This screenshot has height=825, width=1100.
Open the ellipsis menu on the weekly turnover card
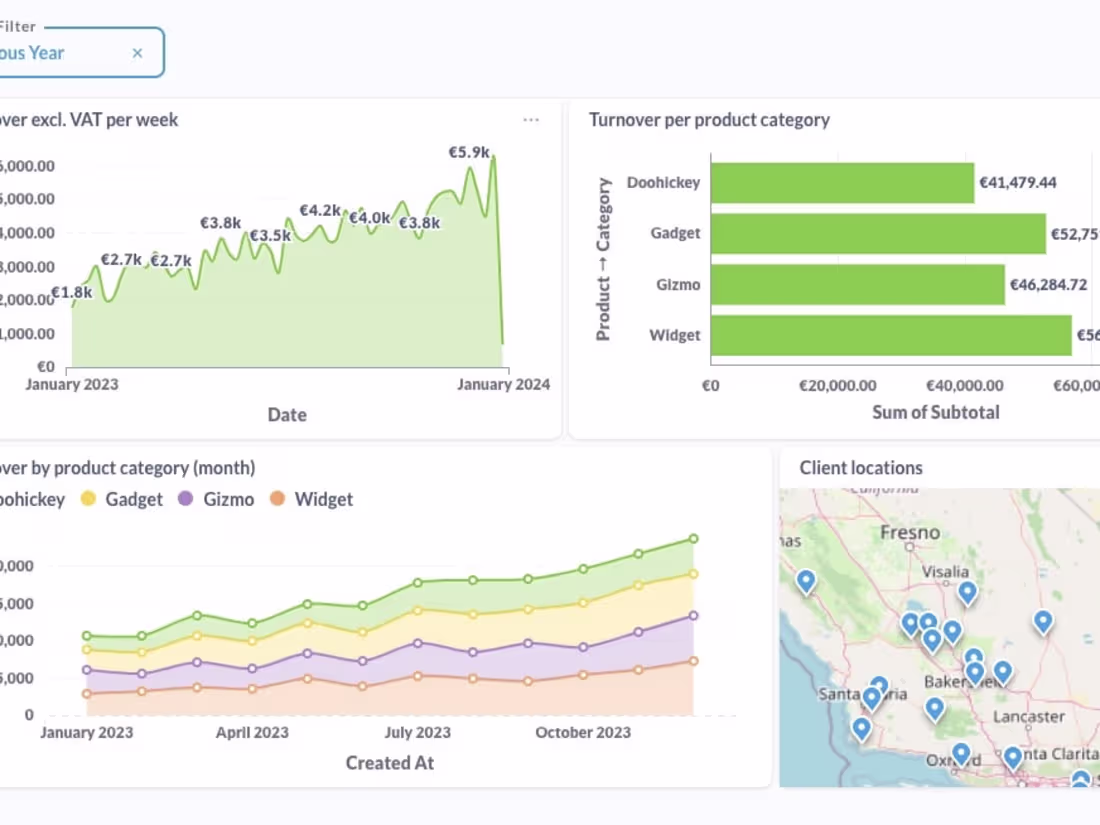pos(531,119)
